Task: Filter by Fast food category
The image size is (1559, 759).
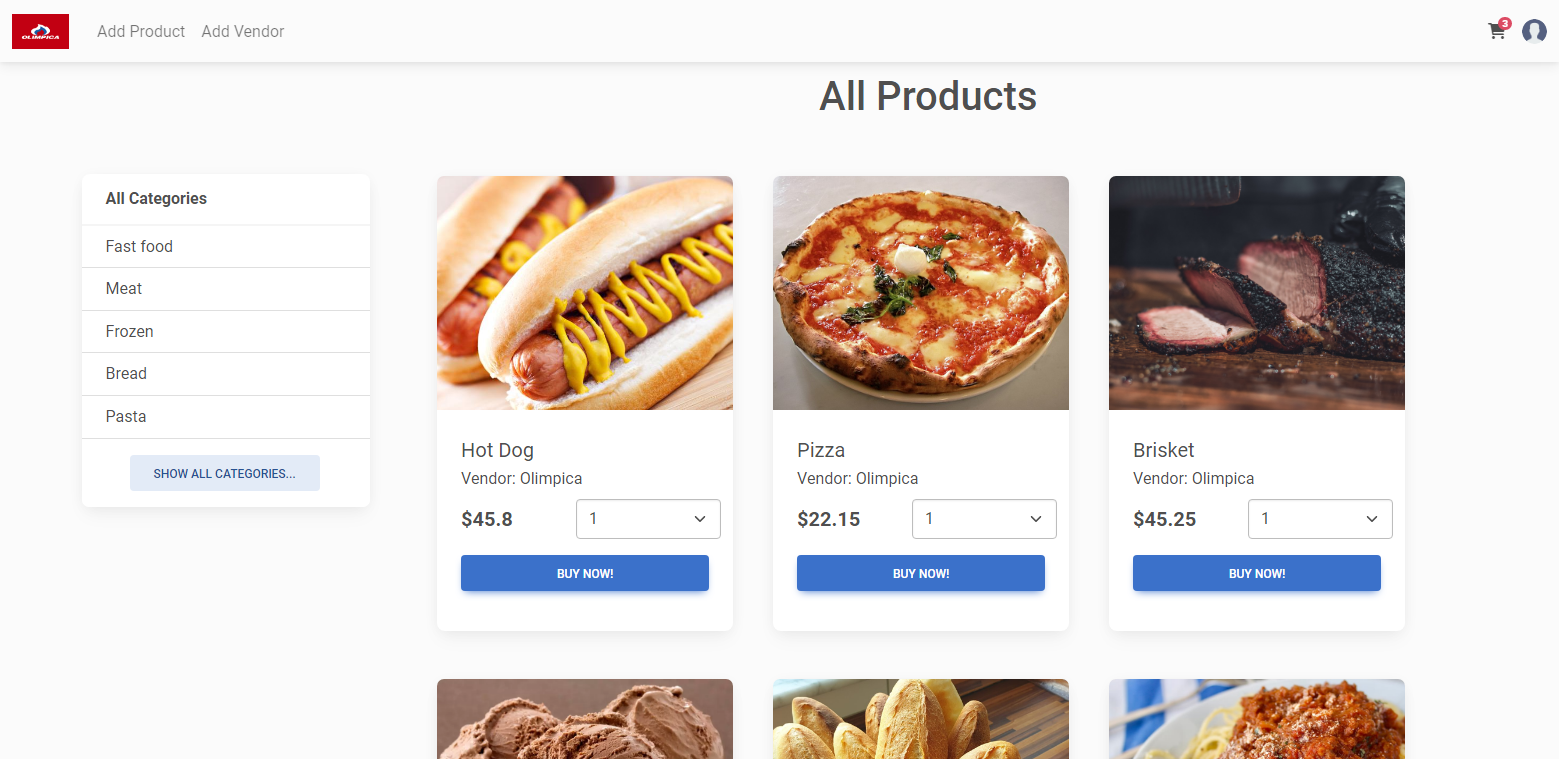Action: [139, 246]
